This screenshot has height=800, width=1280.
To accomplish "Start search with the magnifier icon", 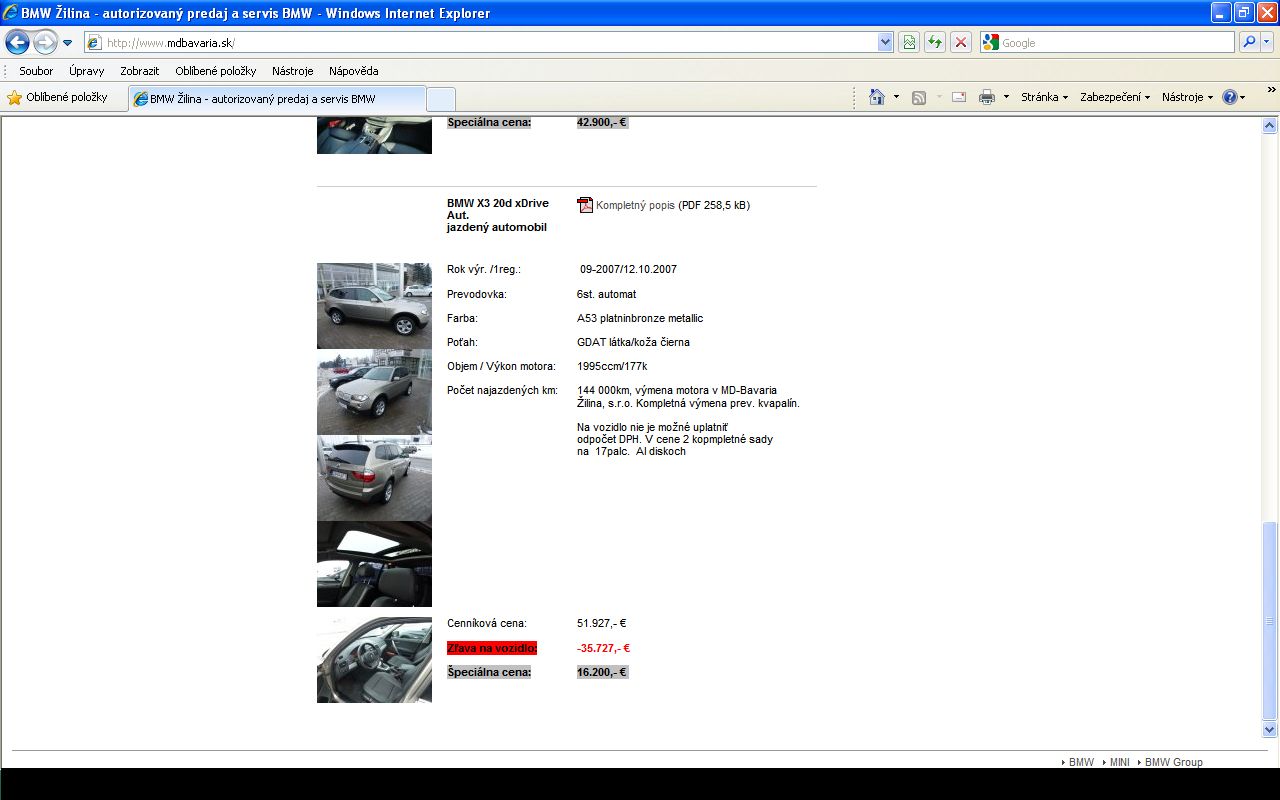I will coord(1249,42).
